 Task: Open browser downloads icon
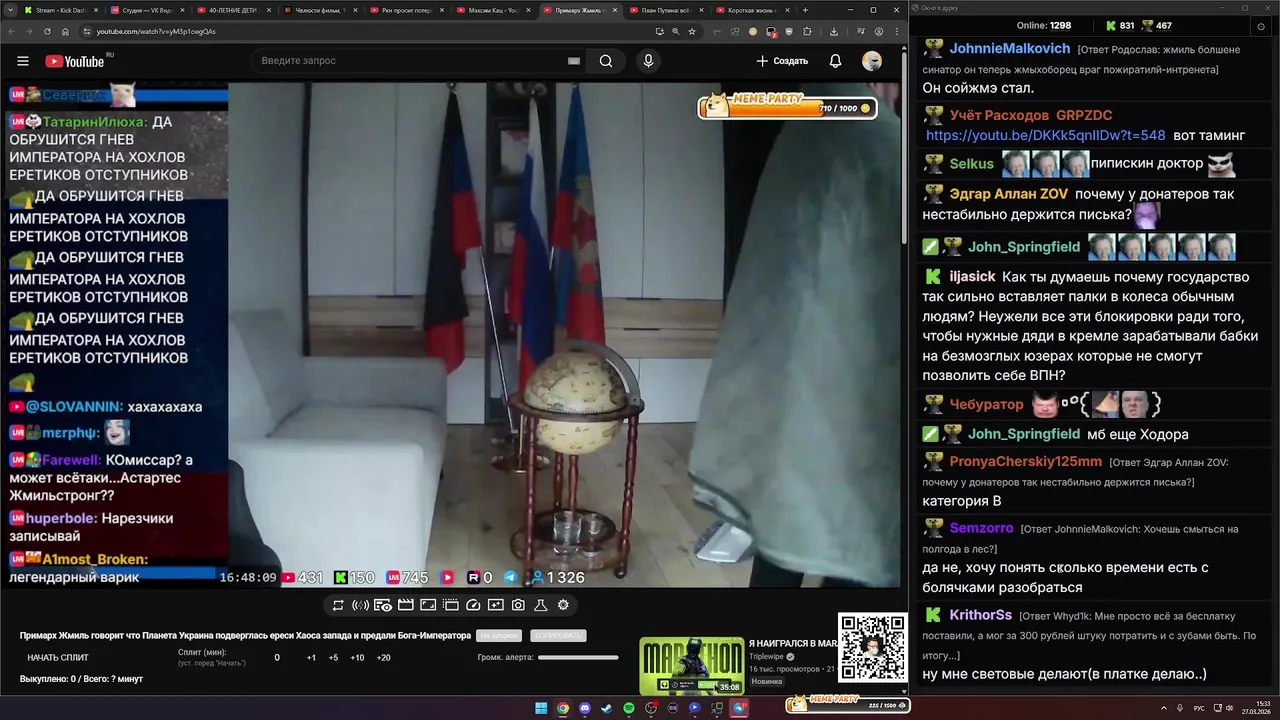pyautogui.click(x=834, y=31)
